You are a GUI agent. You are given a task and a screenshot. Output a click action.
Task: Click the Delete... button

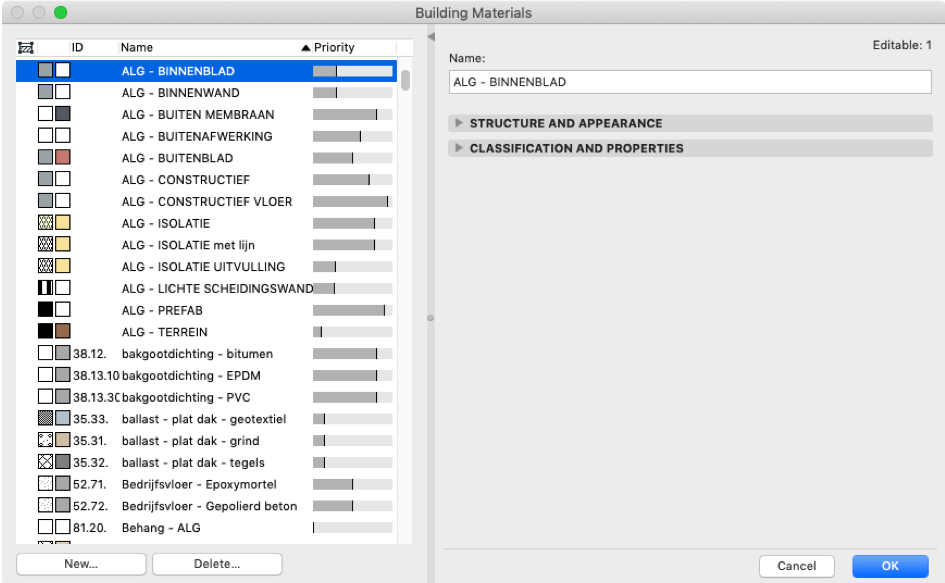[x=217, y=564]
